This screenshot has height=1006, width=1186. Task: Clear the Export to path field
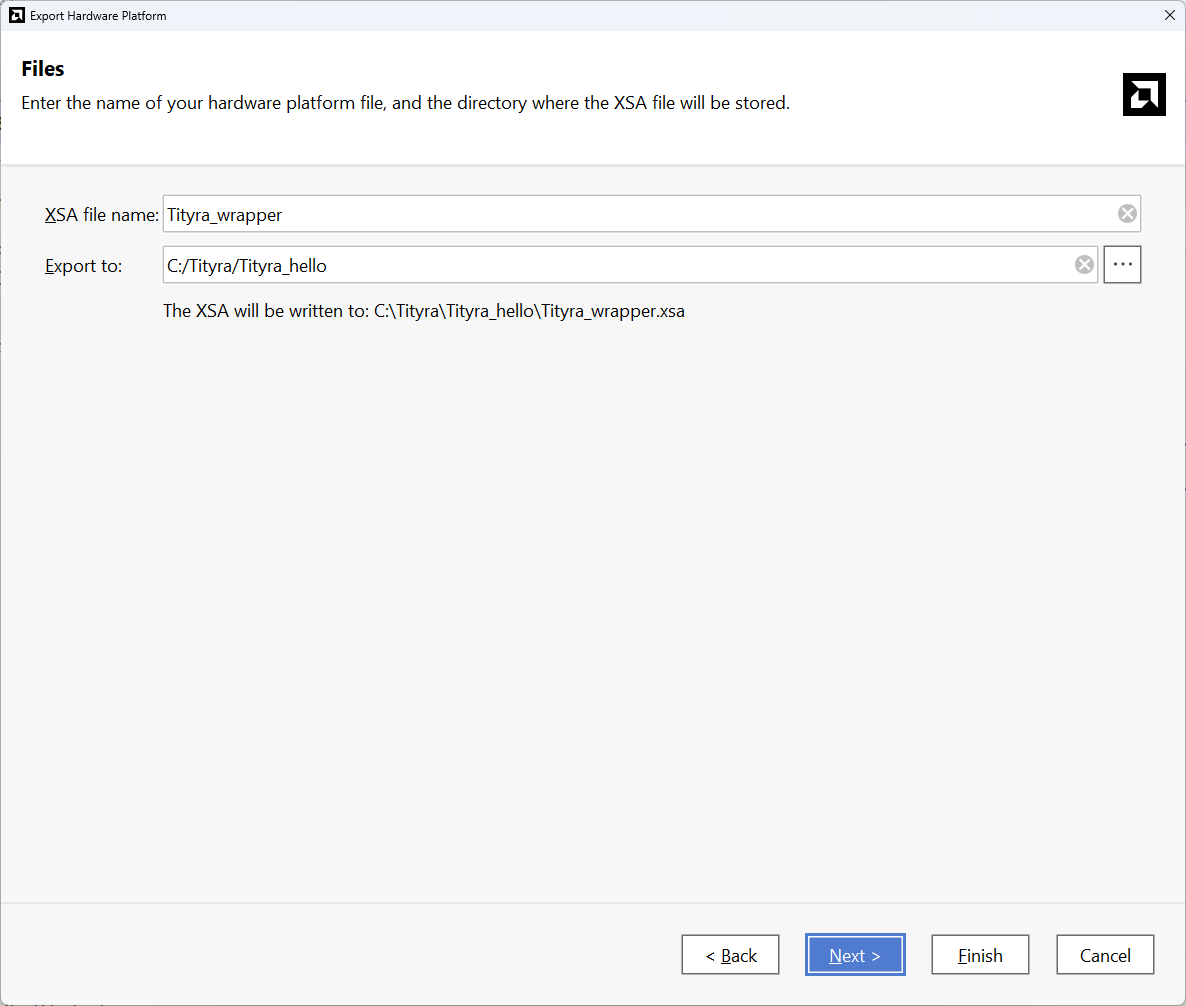[1084, 265]
